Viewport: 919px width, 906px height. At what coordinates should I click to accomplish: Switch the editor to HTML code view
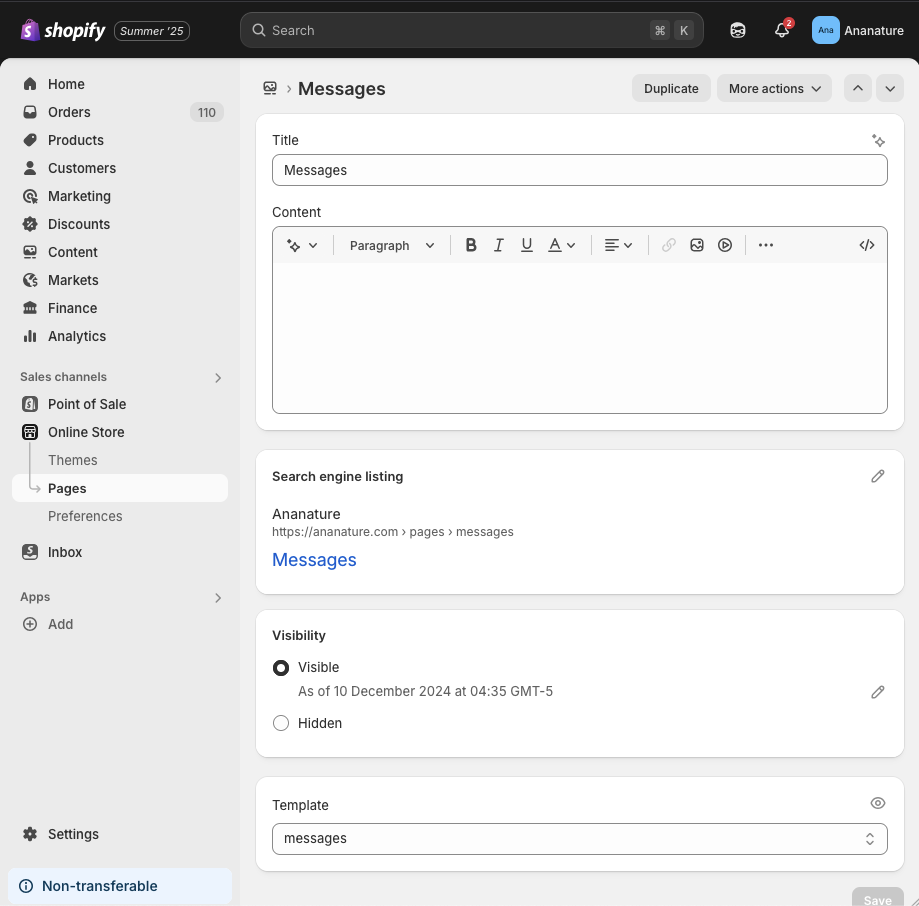pyautogui.click(x=866, y=245)
